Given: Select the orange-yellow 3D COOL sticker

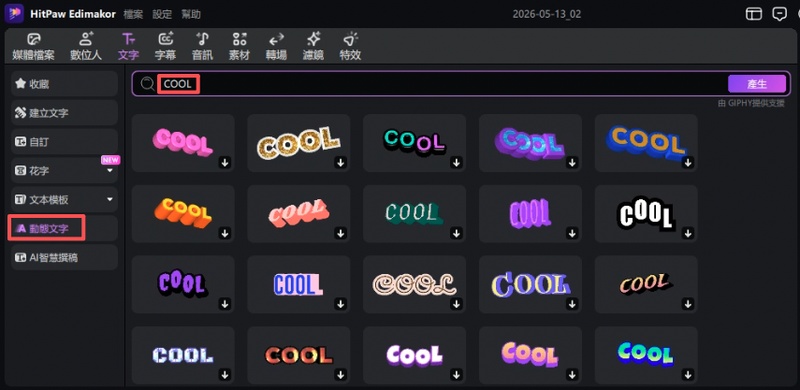Looking at the screenshot, I should (183, 213).
